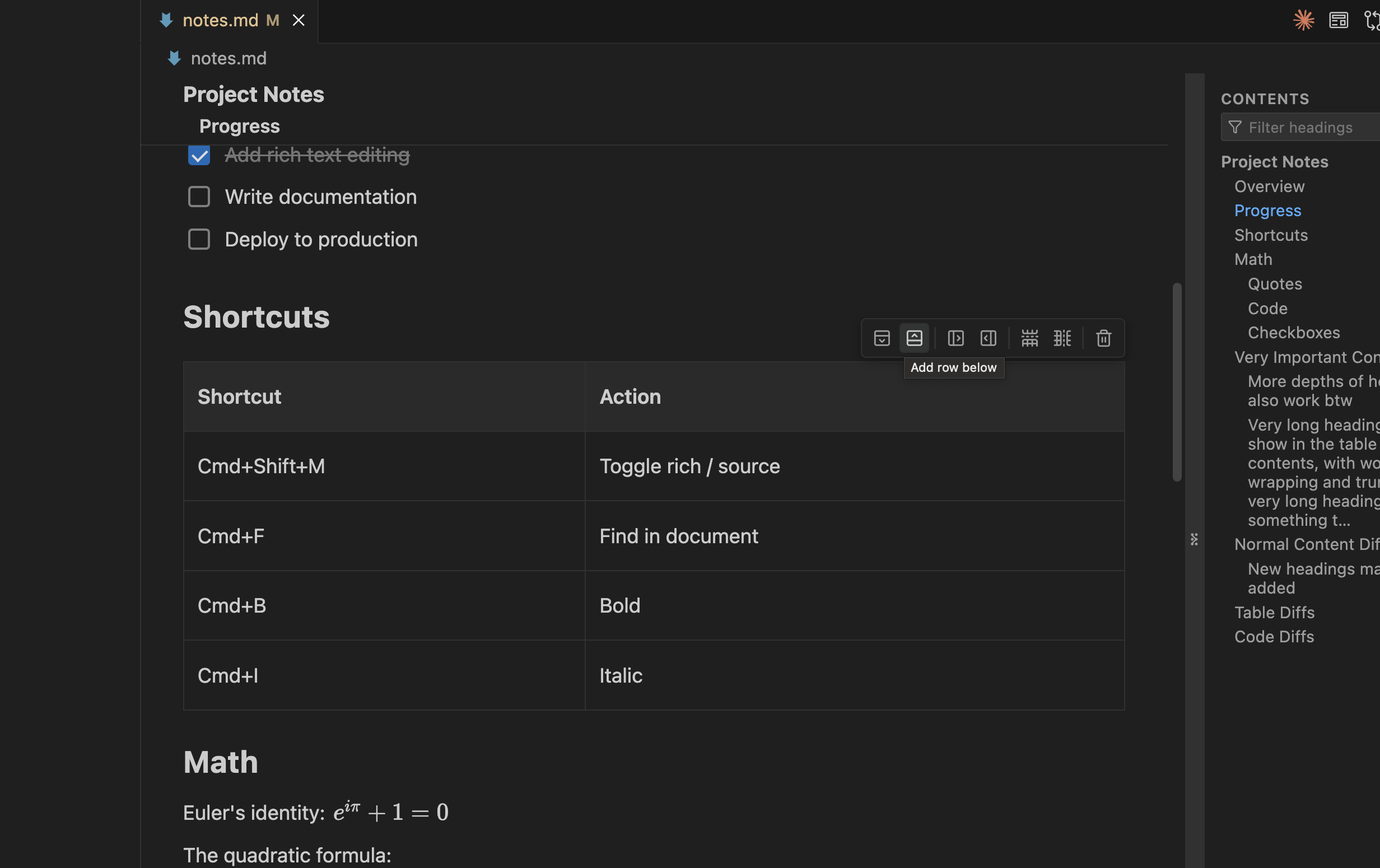Delete the table using the trash icon

click(1103, 338)
